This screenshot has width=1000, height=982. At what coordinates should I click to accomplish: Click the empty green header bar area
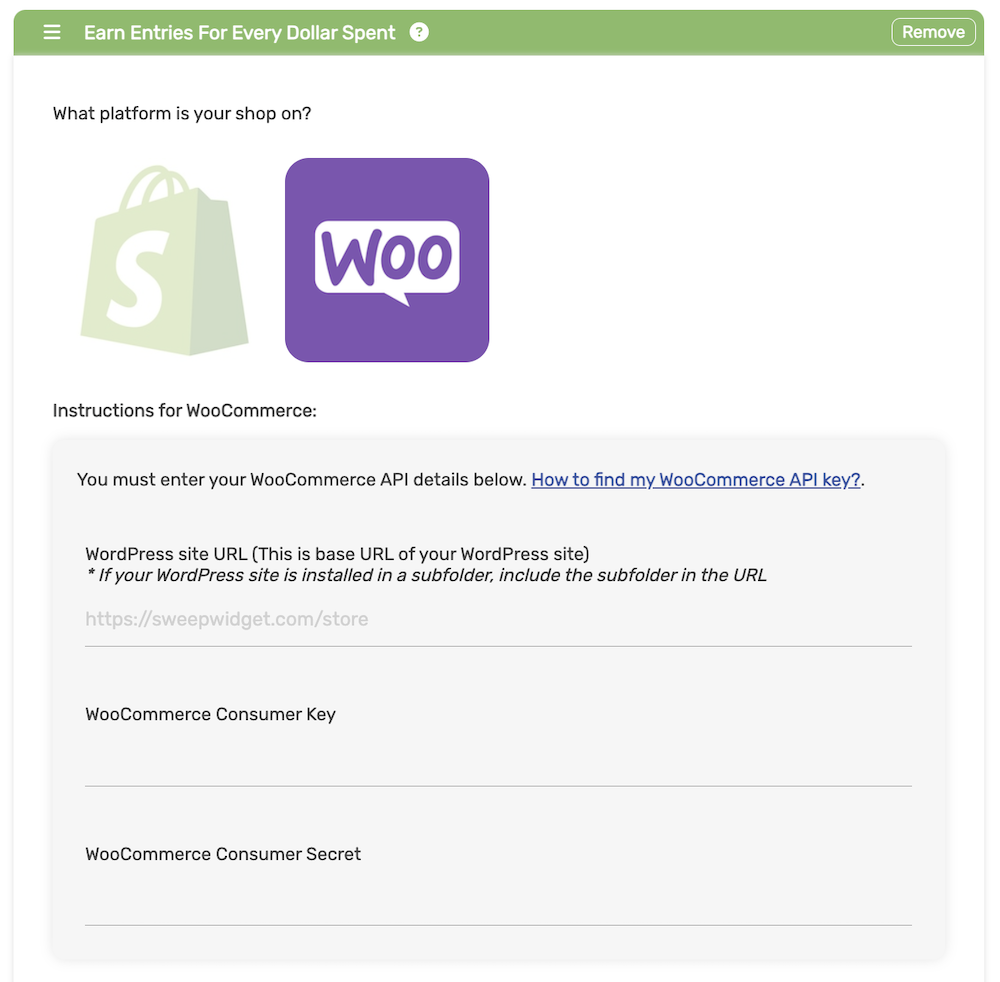click(x=657, y=32)
